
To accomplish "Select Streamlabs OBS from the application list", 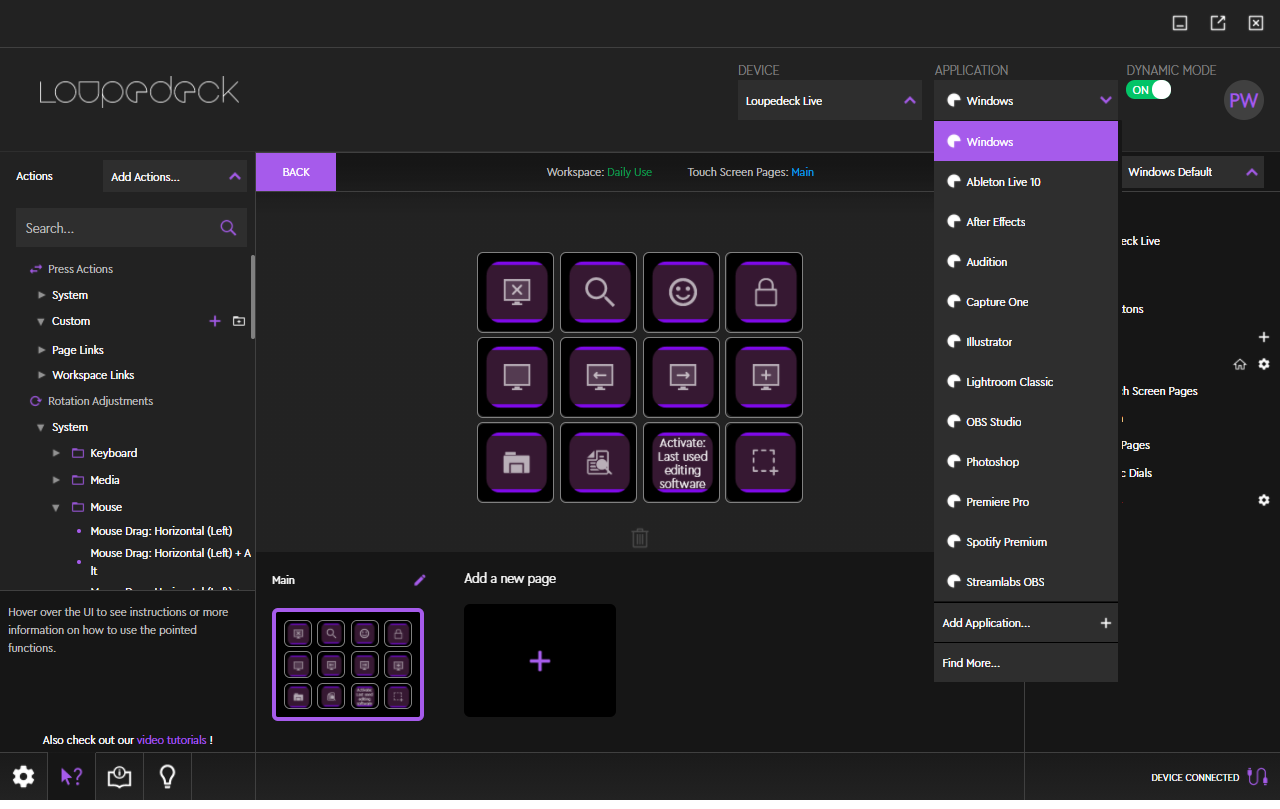I will (1026, 582).
